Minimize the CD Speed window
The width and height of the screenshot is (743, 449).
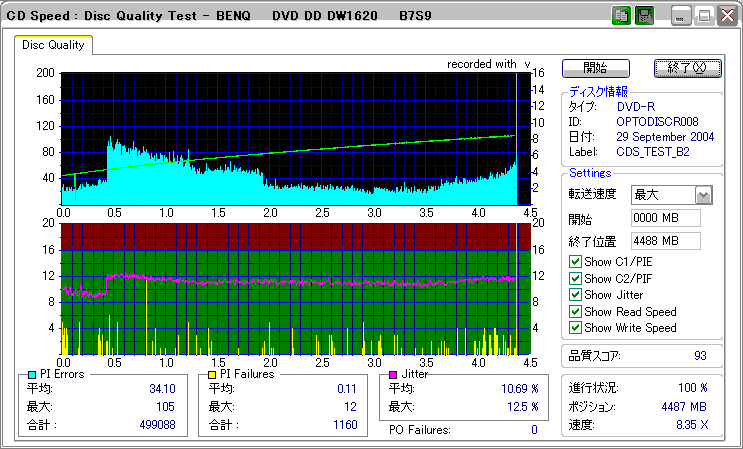(681, 16)
